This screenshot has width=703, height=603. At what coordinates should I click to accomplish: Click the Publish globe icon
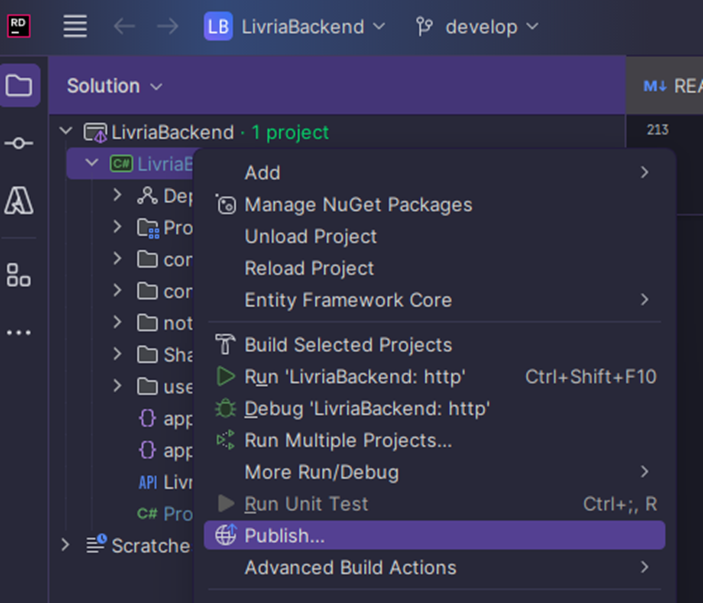coord(226,534)
